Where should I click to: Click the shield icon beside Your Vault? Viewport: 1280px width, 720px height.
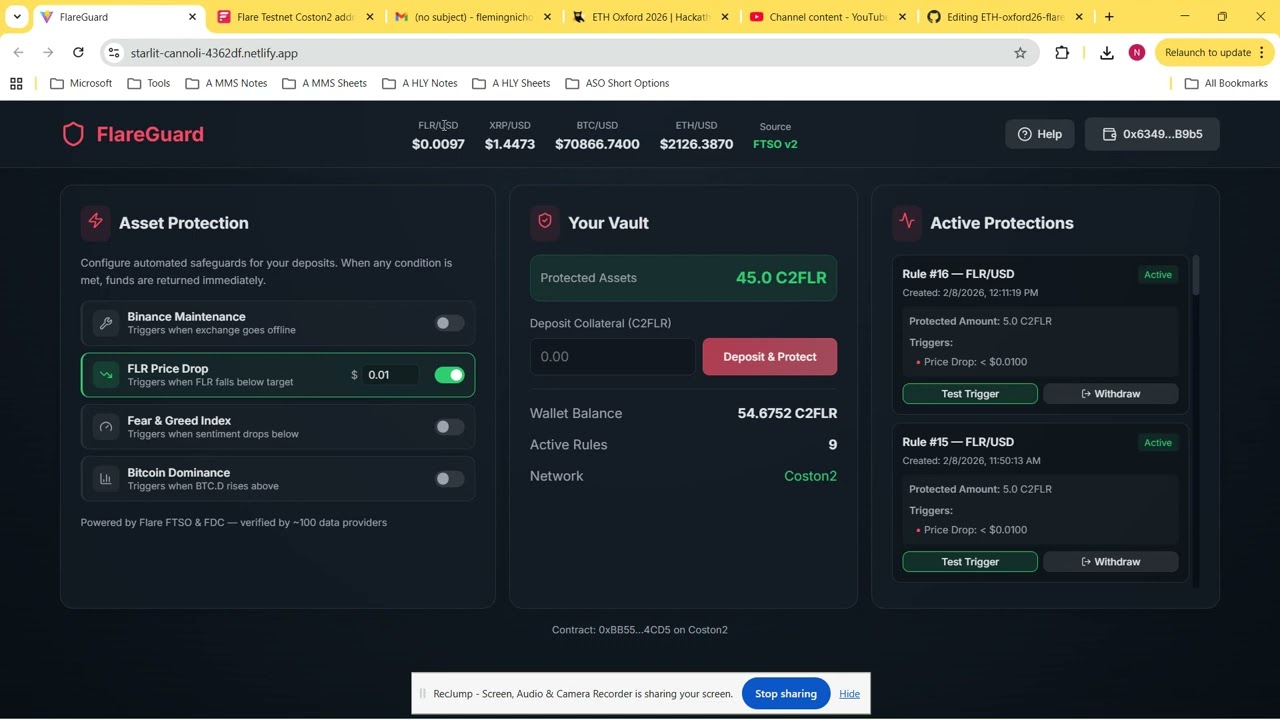pos(545,222)
